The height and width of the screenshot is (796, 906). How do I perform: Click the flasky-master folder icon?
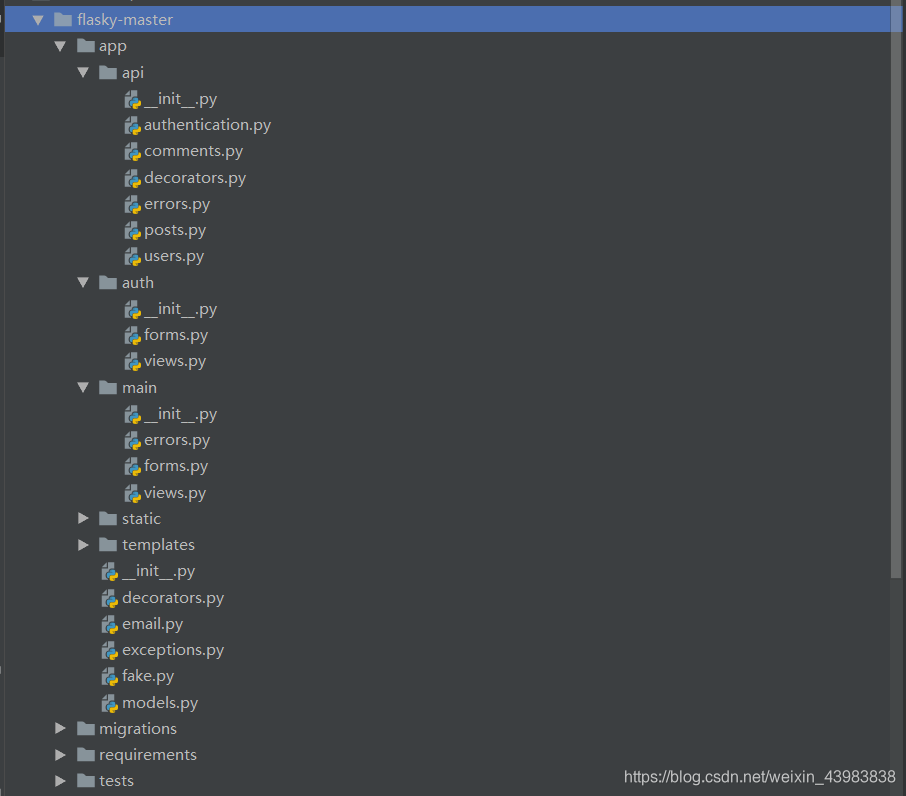62,20
